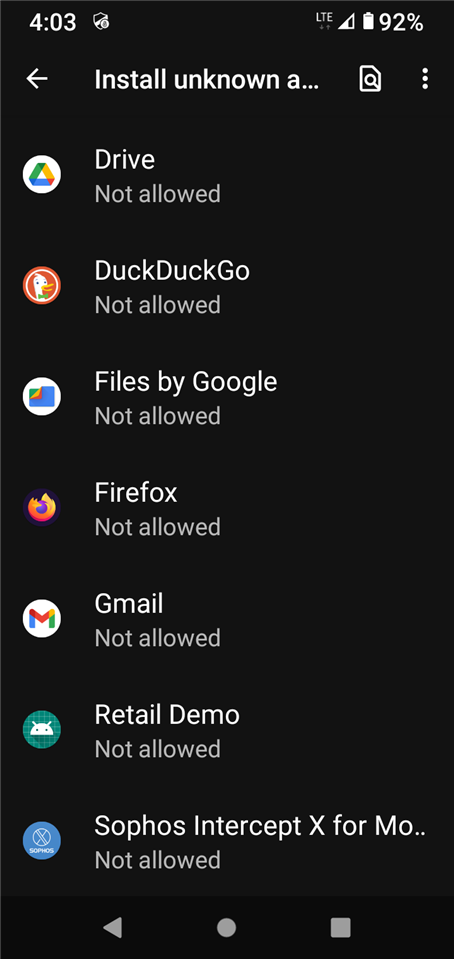
Task: Open Retail Demo permission entry
Action: 227,730
